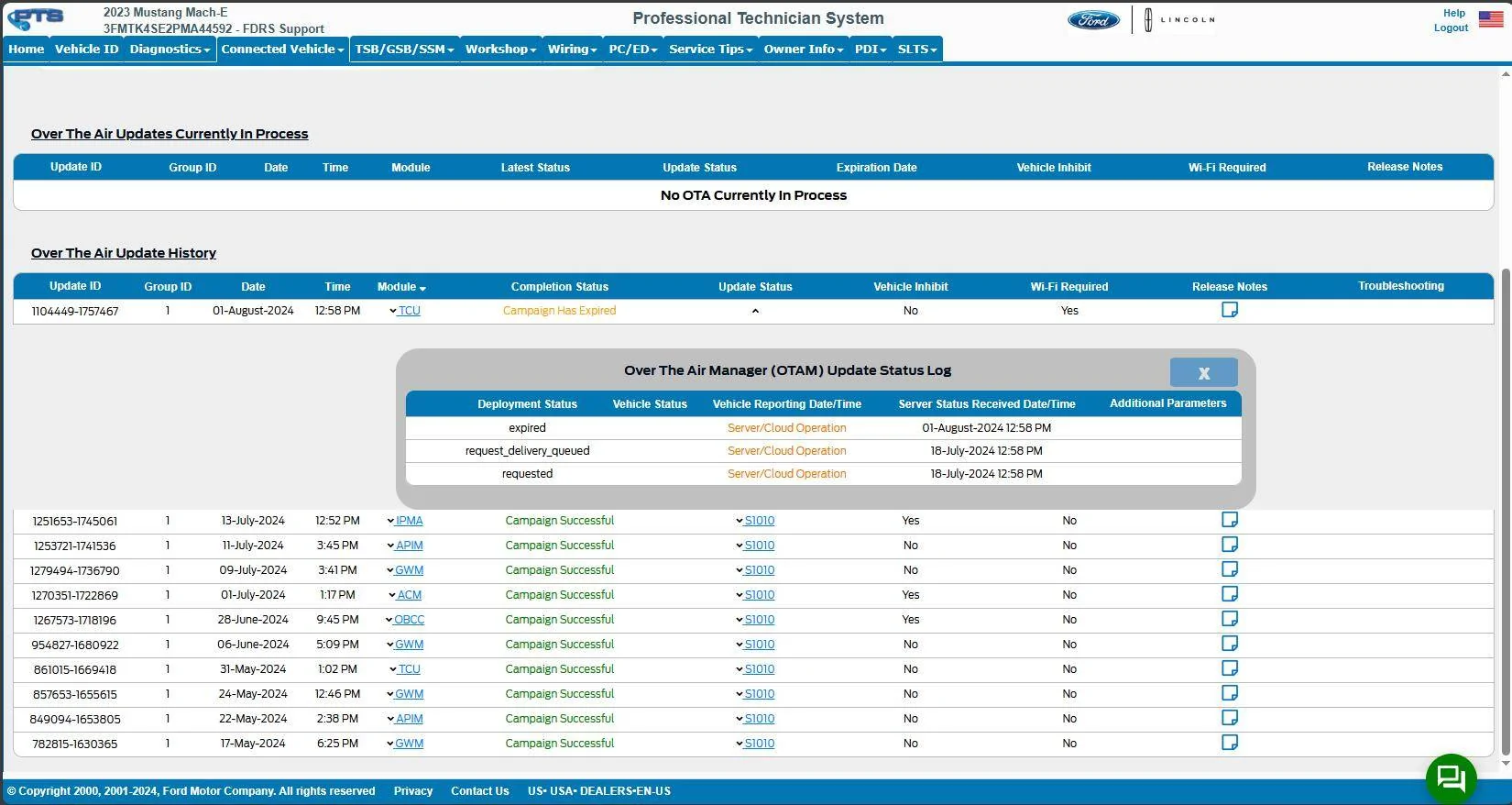
Task: Click 'US• USA• DEALERS•EN-US' footer text
Action: click(599, 791)
